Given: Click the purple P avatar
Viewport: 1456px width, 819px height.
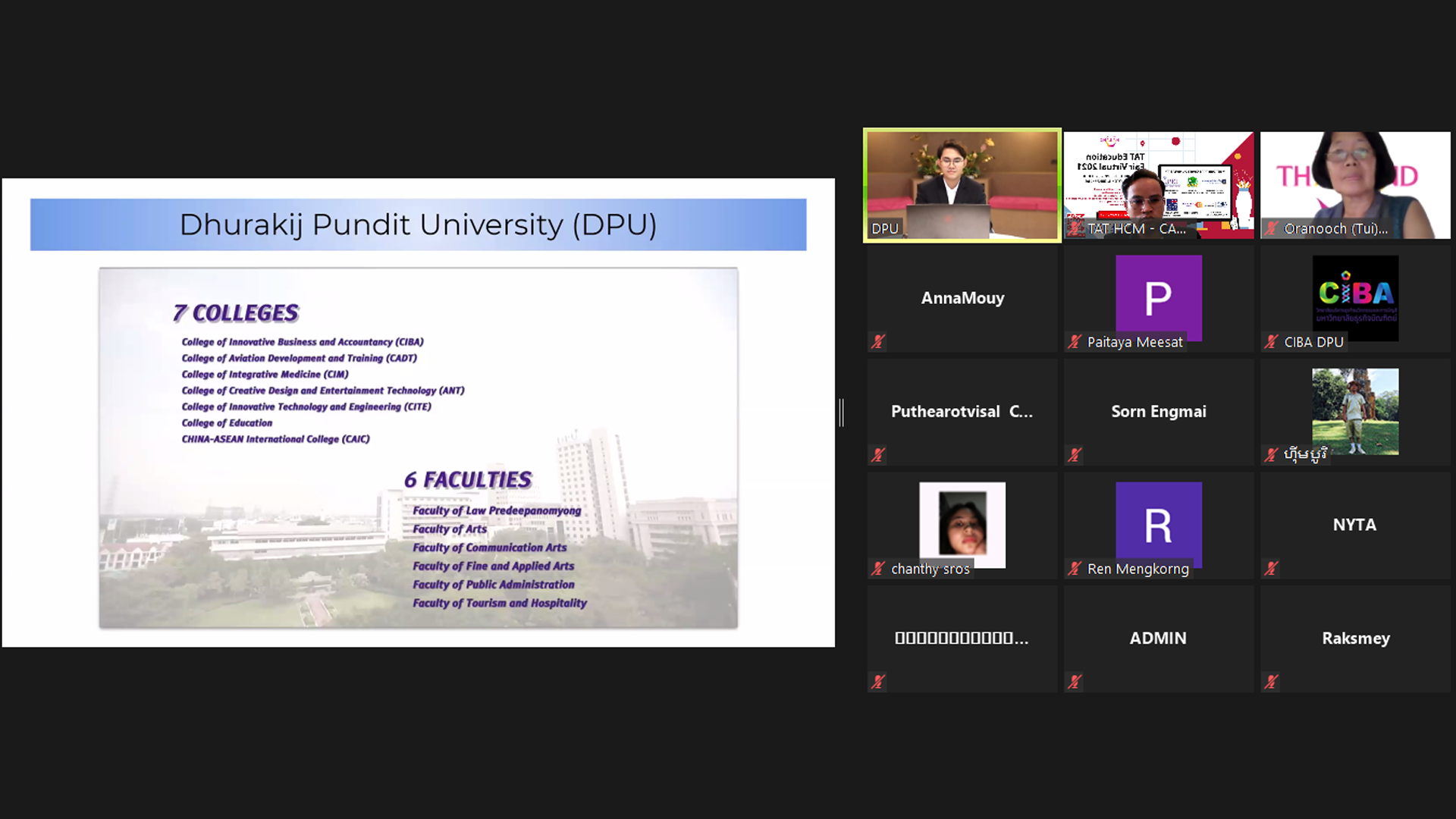Looking at the screenshot, I should click(x=1158, y=297).
